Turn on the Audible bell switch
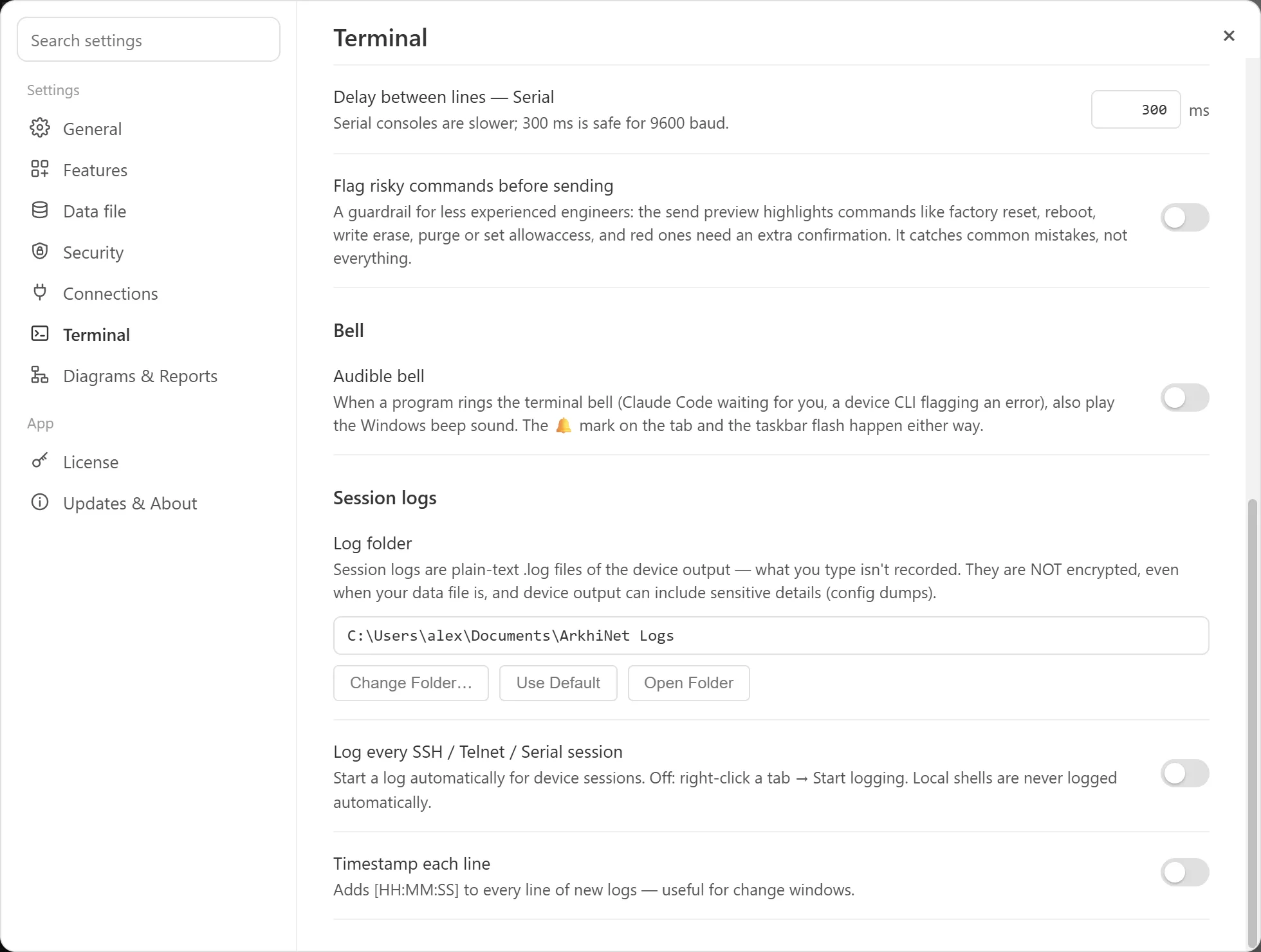Image resolution: width=1261 pixels, height=952 pixels. coord(1184,398)
